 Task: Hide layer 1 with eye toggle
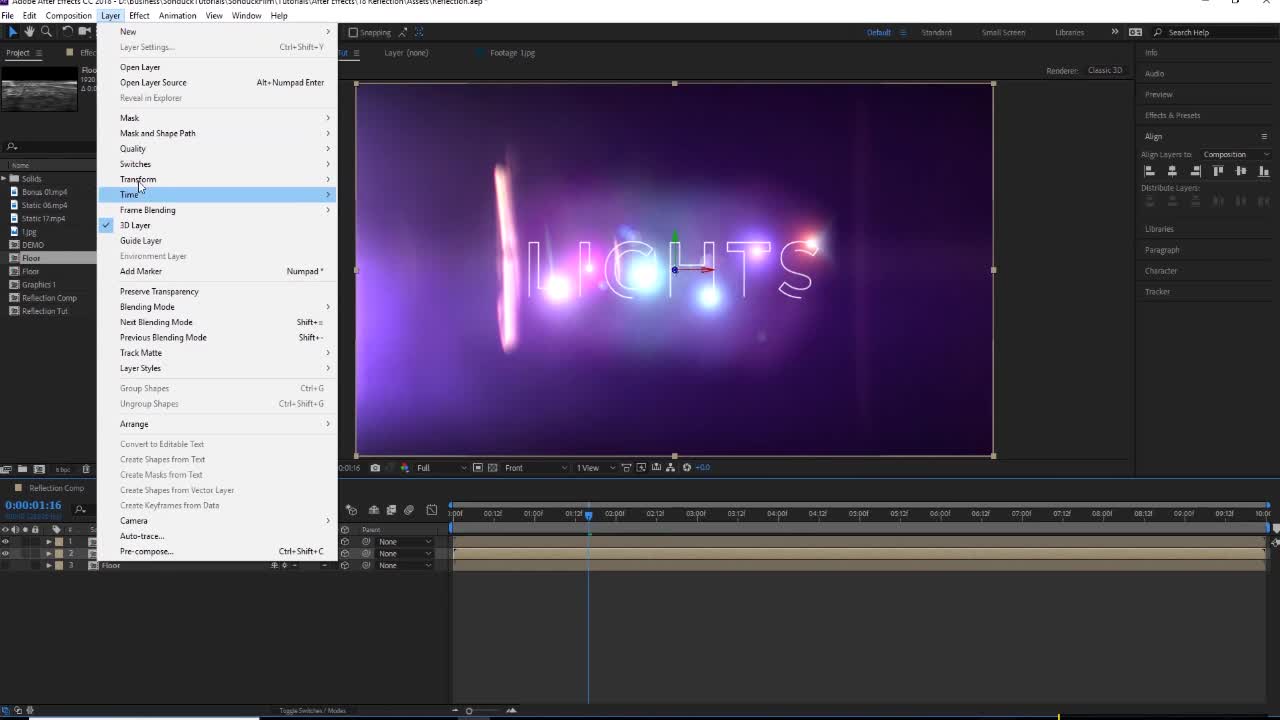pyautogui.click(x=6, y=542)
